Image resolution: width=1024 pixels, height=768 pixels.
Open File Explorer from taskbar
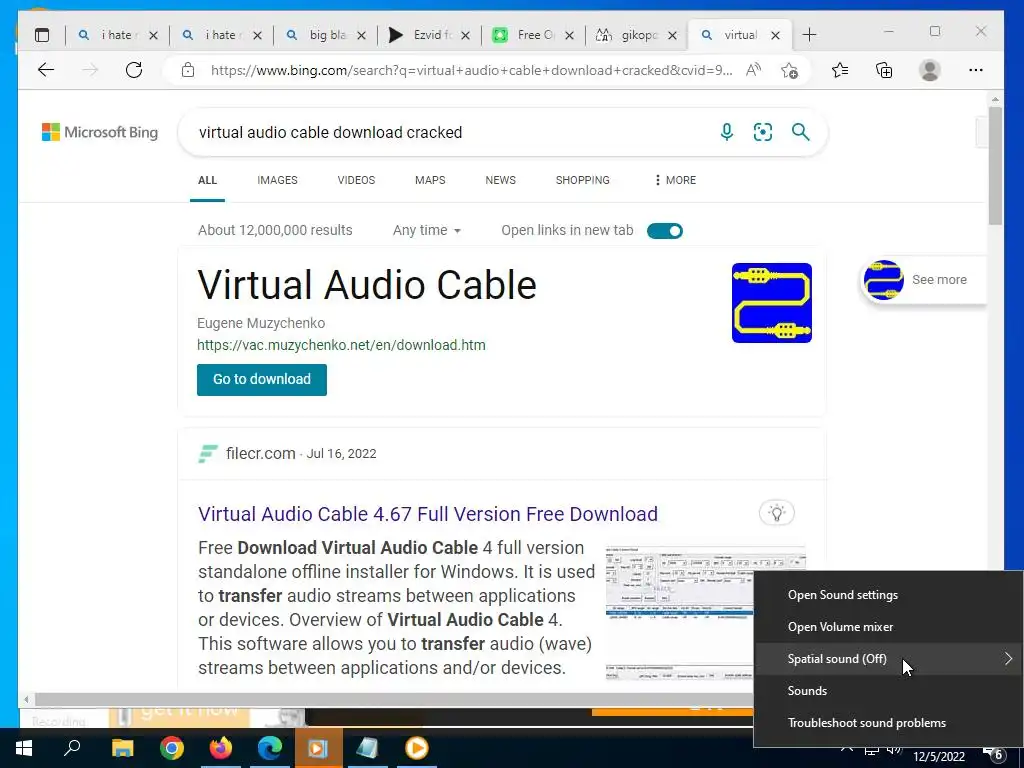tap(122, 748)
